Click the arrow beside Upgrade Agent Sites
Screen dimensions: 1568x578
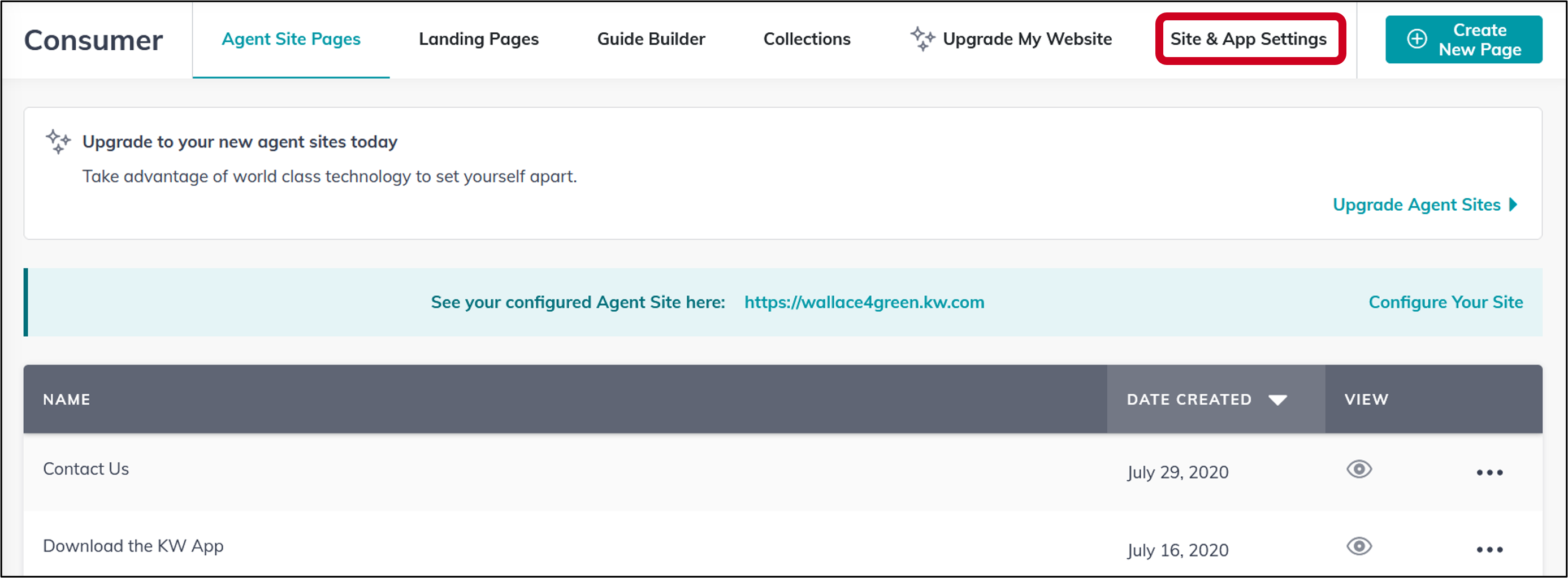click(x=1513, y=205)
